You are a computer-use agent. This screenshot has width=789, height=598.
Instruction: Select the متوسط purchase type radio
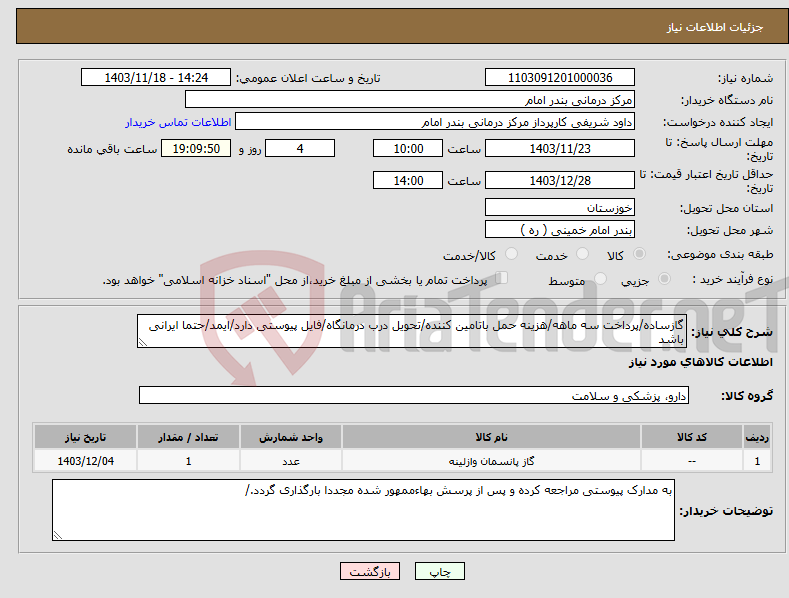[x=600, y=279]
